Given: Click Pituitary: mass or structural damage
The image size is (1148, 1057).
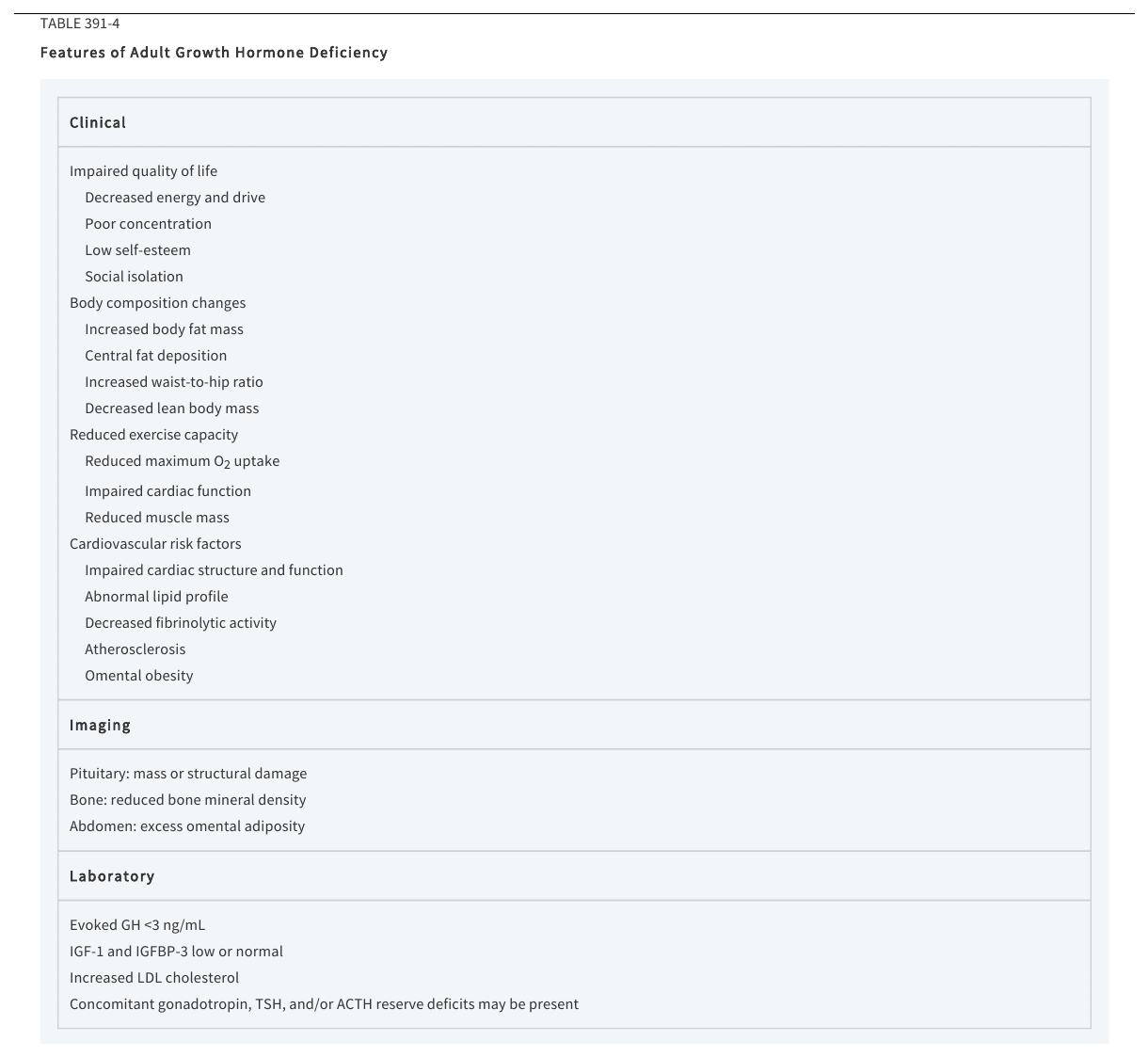Looking at the screenshot, I should coord(188,774).
